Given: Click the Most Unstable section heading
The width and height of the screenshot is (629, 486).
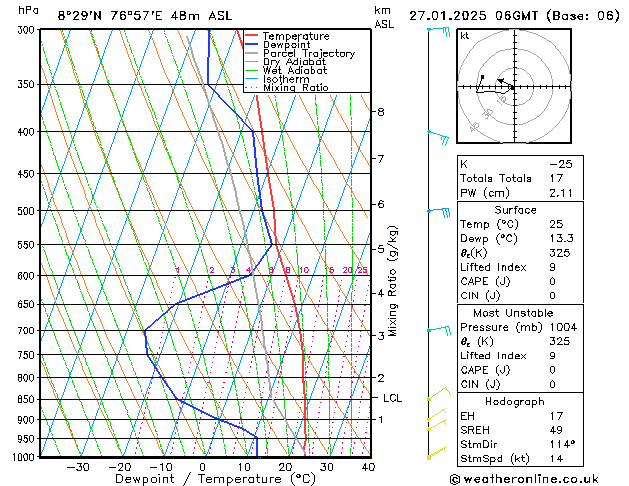Looking at the screenshot, I should [x=513, y=313].
